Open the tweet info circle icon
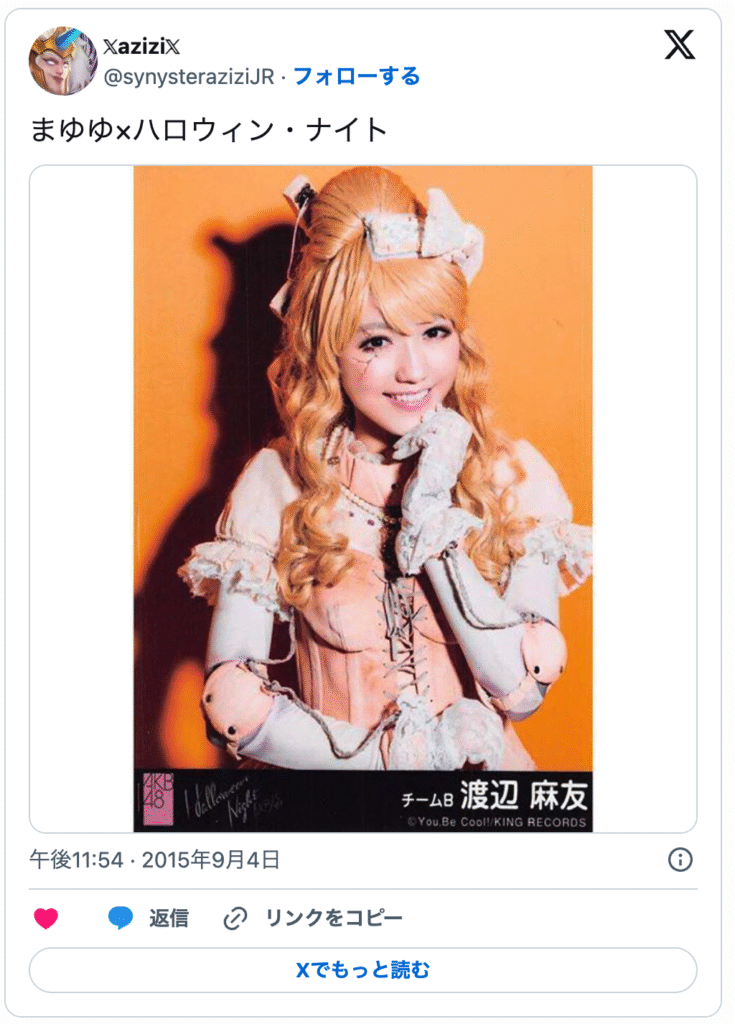The width and height of the screenshot is (735, 1024). (680, 859)
